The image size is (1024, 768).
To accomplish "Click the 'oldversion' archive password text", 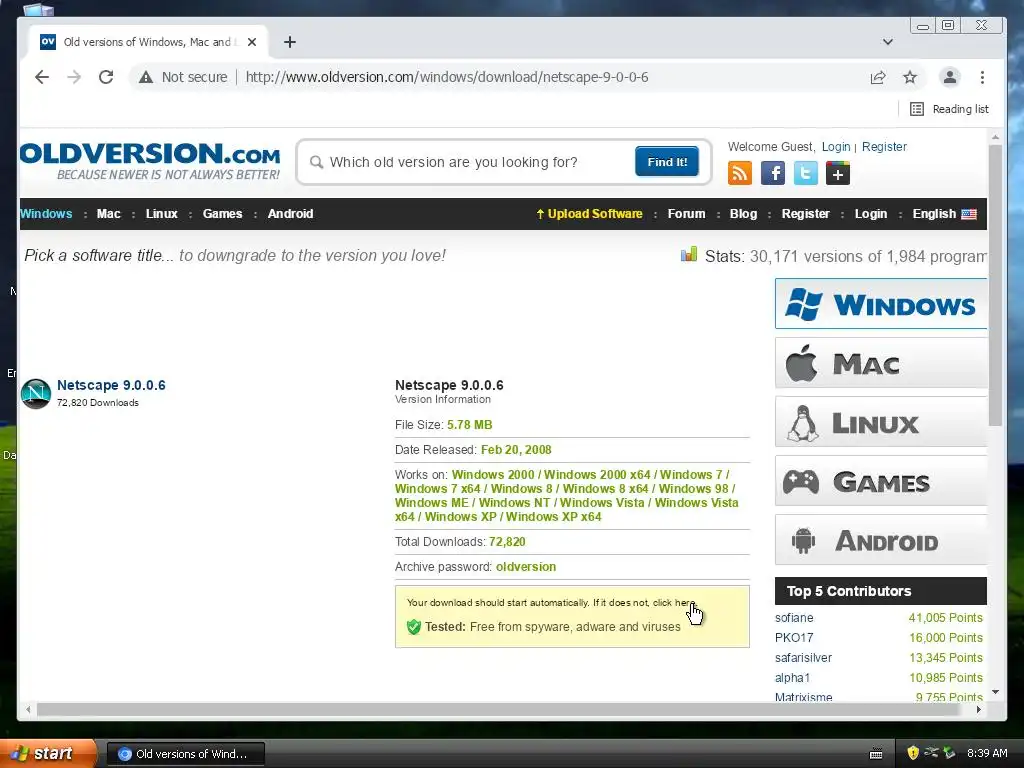I will point(526,567).
